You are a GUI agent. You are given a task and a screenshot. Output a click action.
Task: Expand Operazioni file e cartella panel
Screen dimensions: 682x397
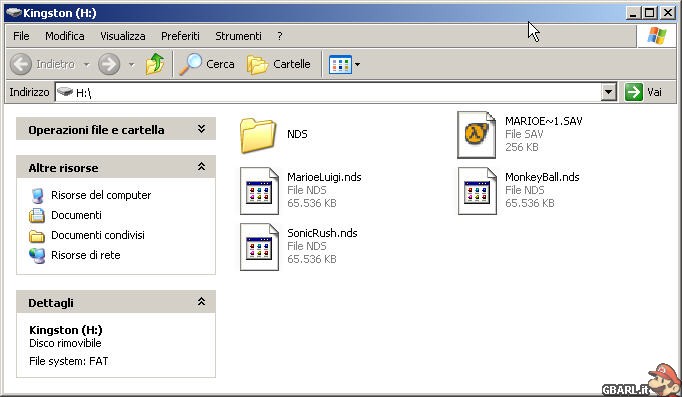click(201, 129)
